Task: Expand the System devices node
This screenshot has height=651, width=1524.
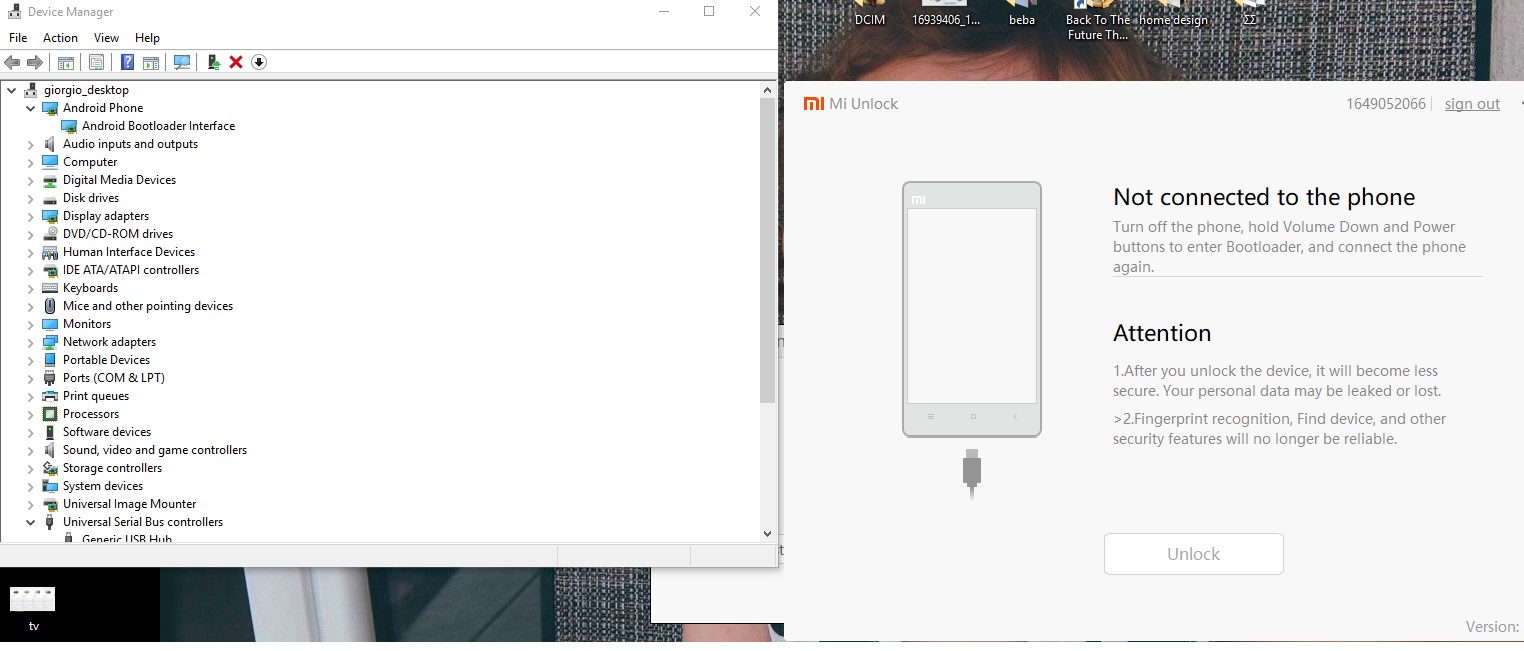Action: point(31,486)
